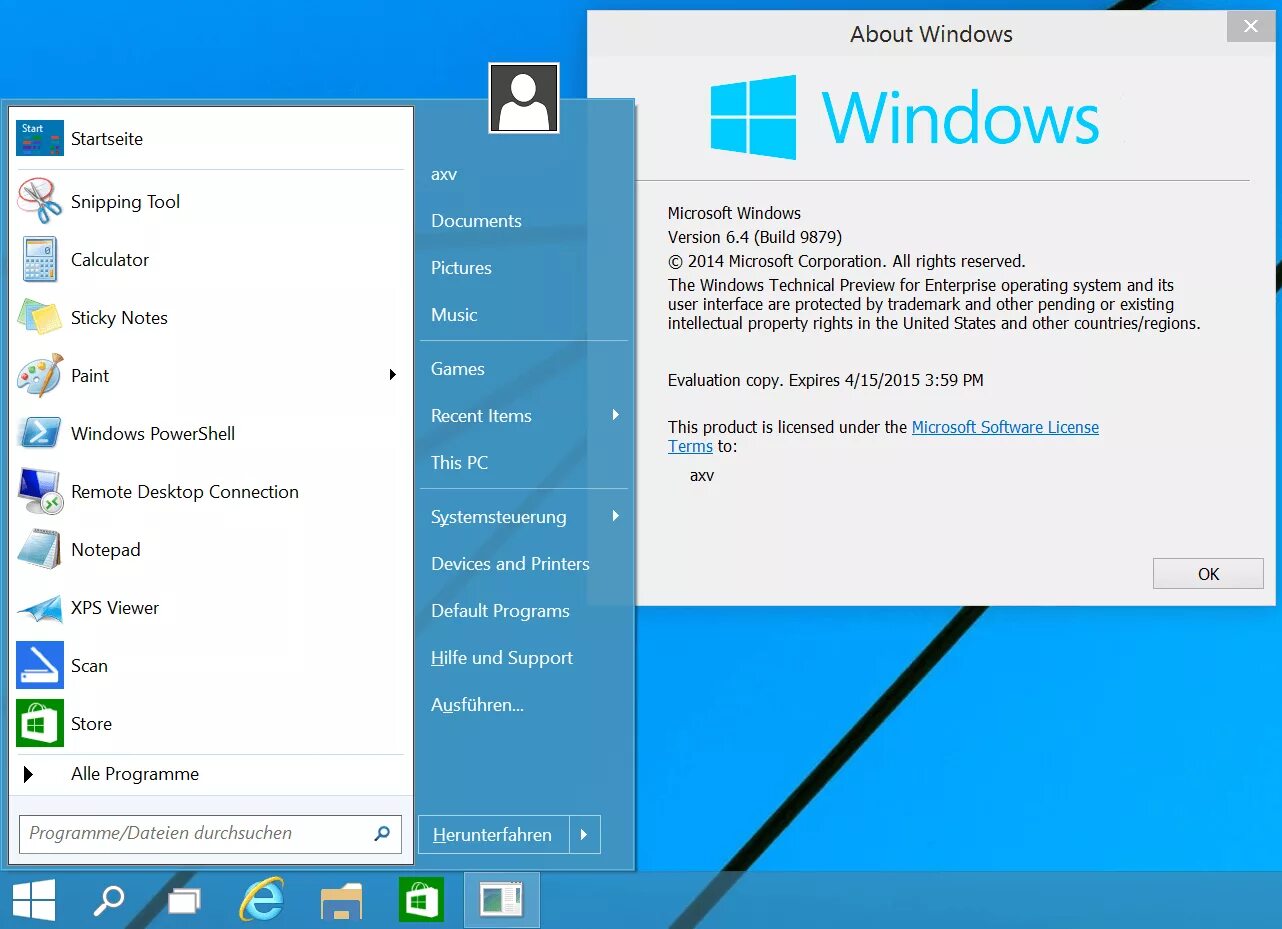This screenshot has width=1282, height=929.
Task: Open the Store from the Start menu
Action: tap(92, 723)
